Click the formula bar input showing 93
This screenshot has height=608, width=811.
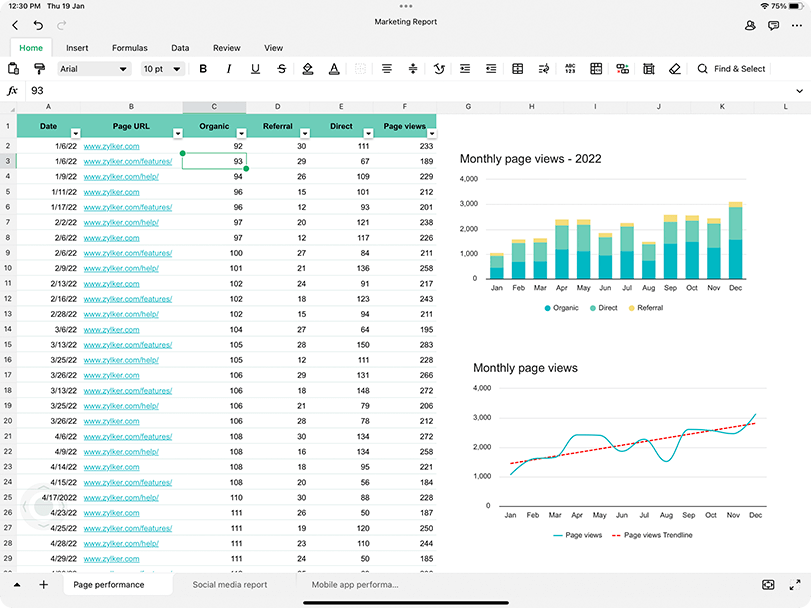(400, 91)
